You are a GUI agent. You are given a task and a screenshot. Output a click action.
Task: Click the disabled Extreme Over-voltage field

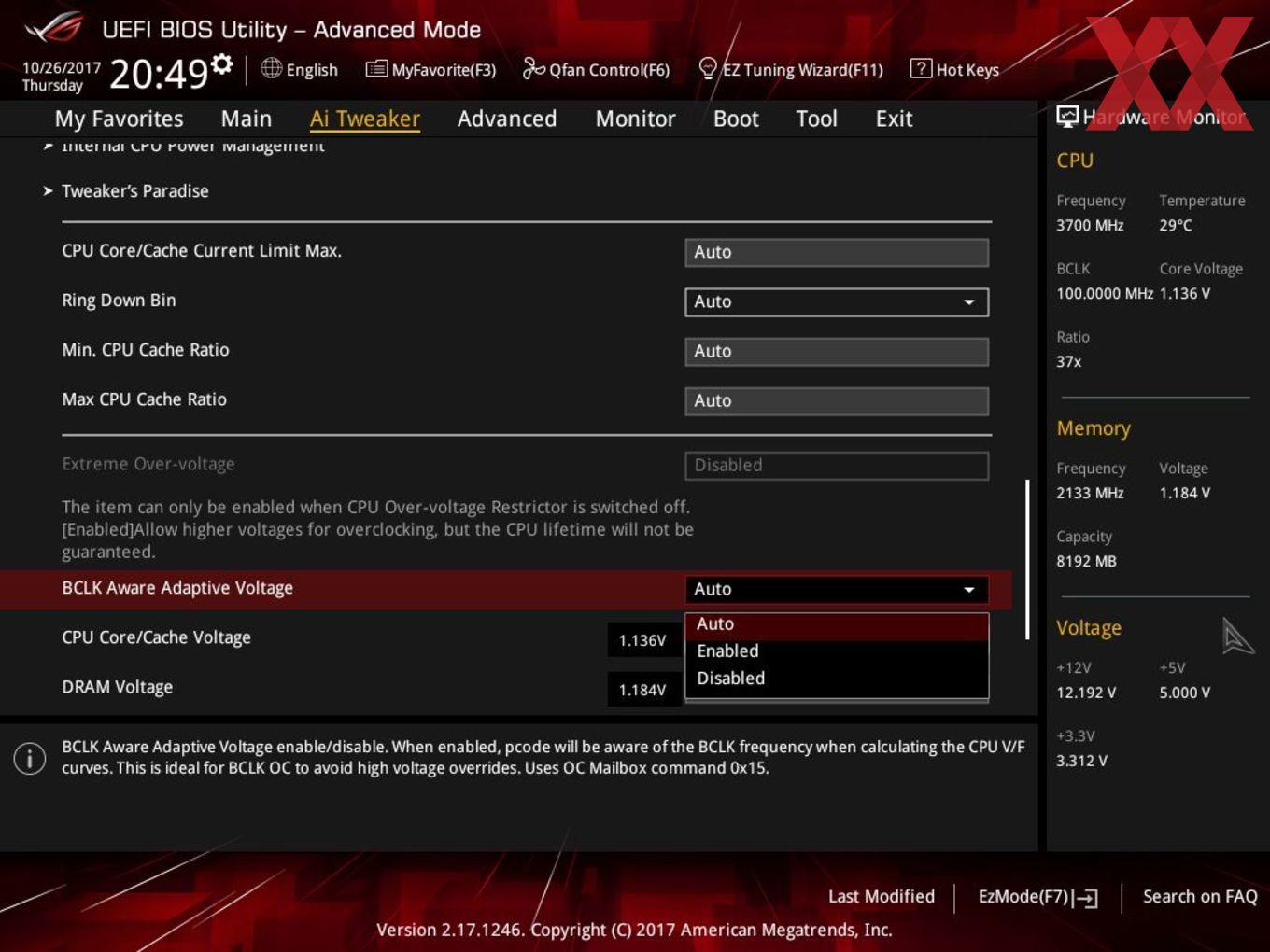click(837, 465)
